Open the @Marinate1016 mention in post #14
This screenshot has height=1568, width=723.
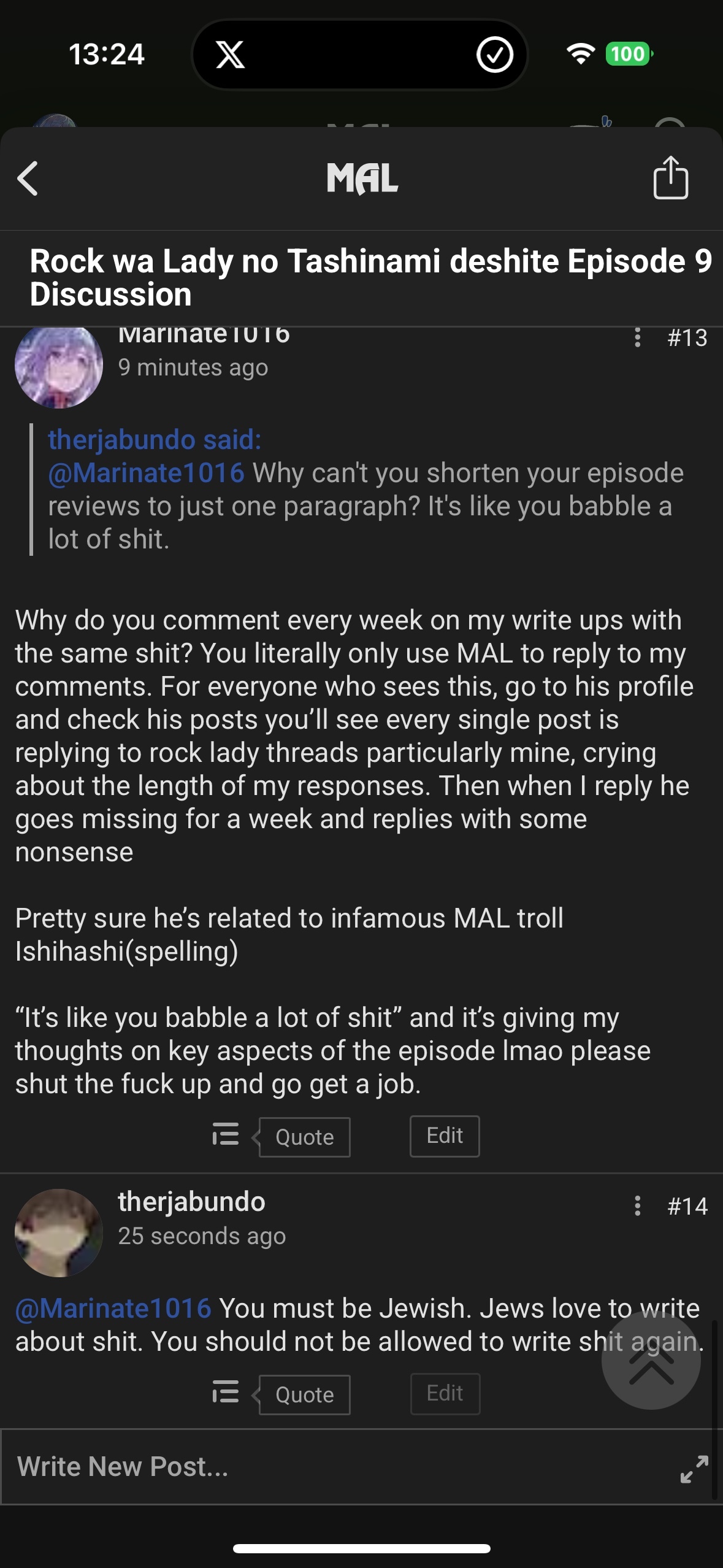click(x=113, y=1308)
